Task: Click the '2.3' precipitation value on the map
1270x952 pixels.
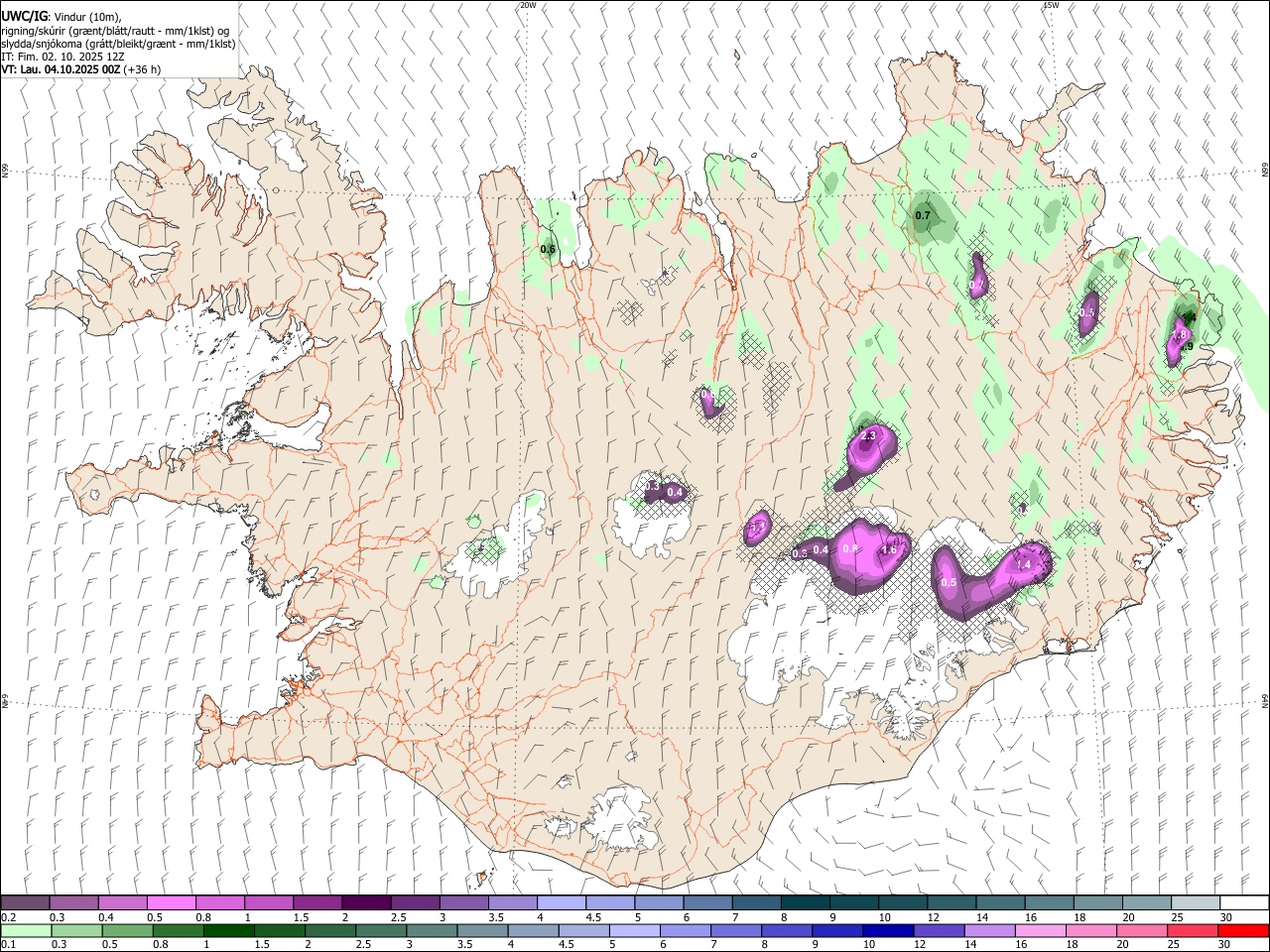Action: [x=868, y=435]
